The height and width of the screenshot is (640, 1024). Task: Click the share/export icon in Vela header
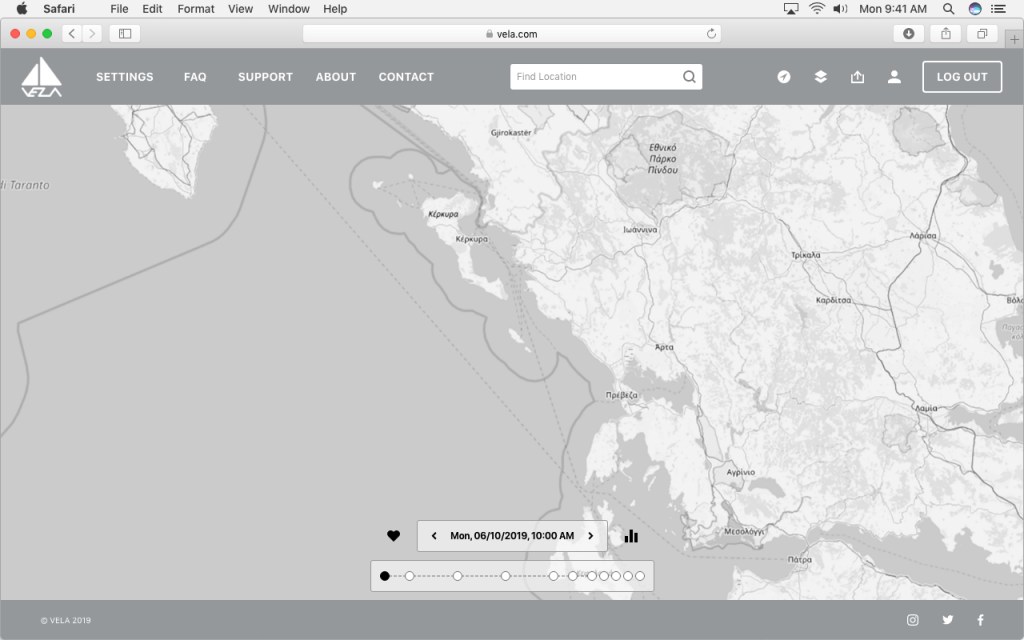(857, 77)
